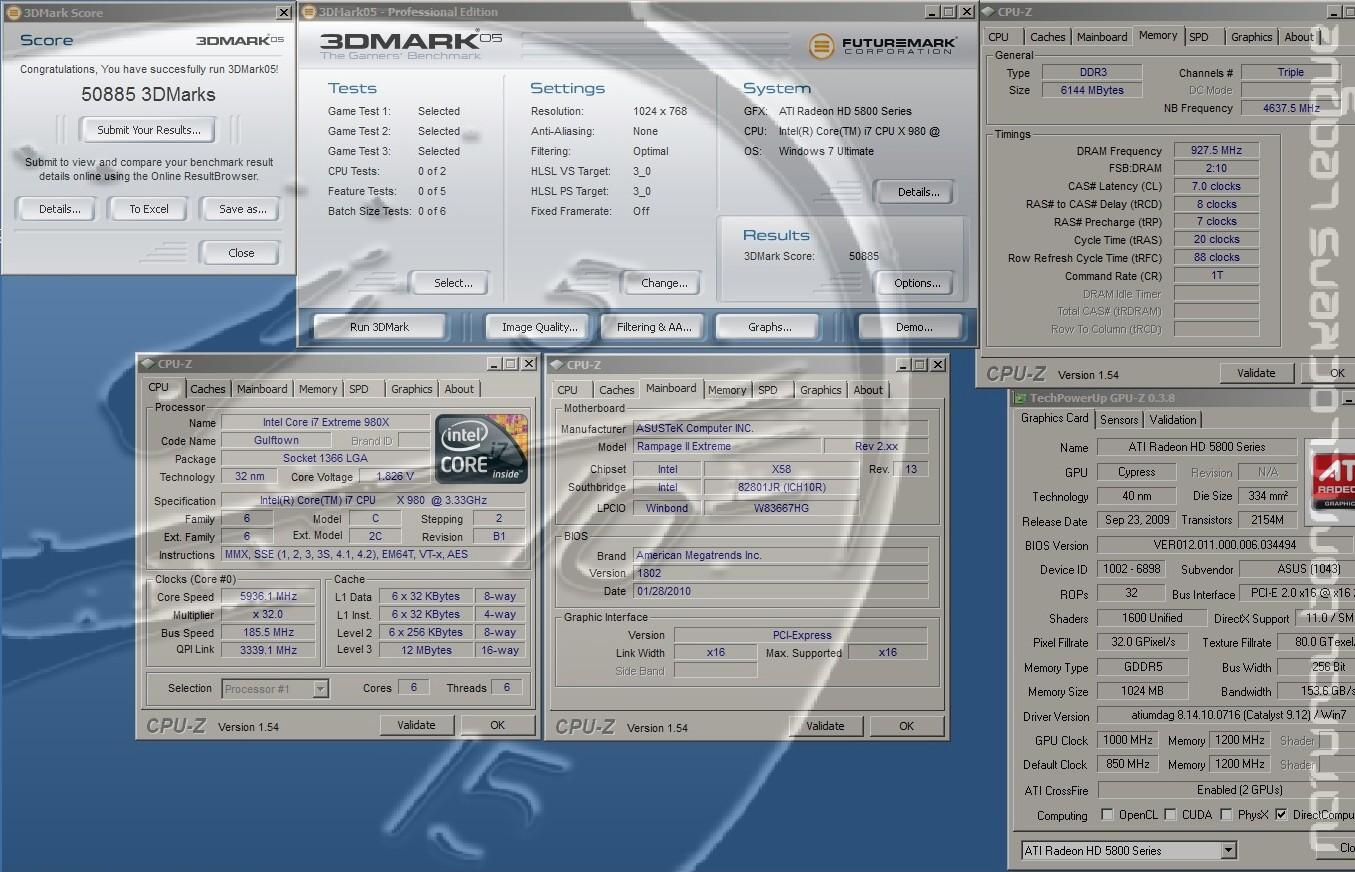Open Graphs in 3DMark05
The image size is (1355, 872).
(x=769, y=327)
